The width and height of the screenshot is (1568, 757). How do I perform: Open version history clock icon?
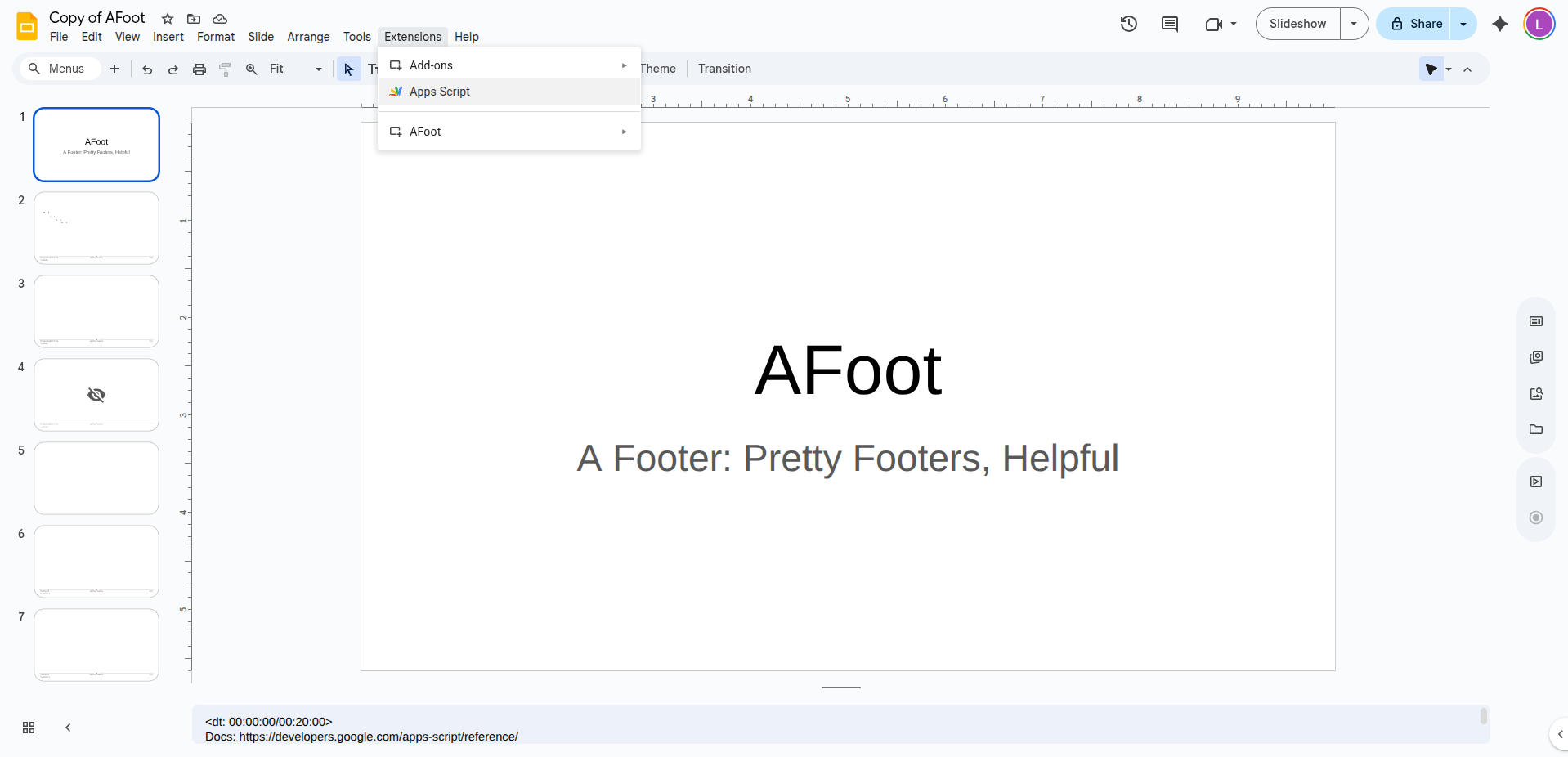1128,24
